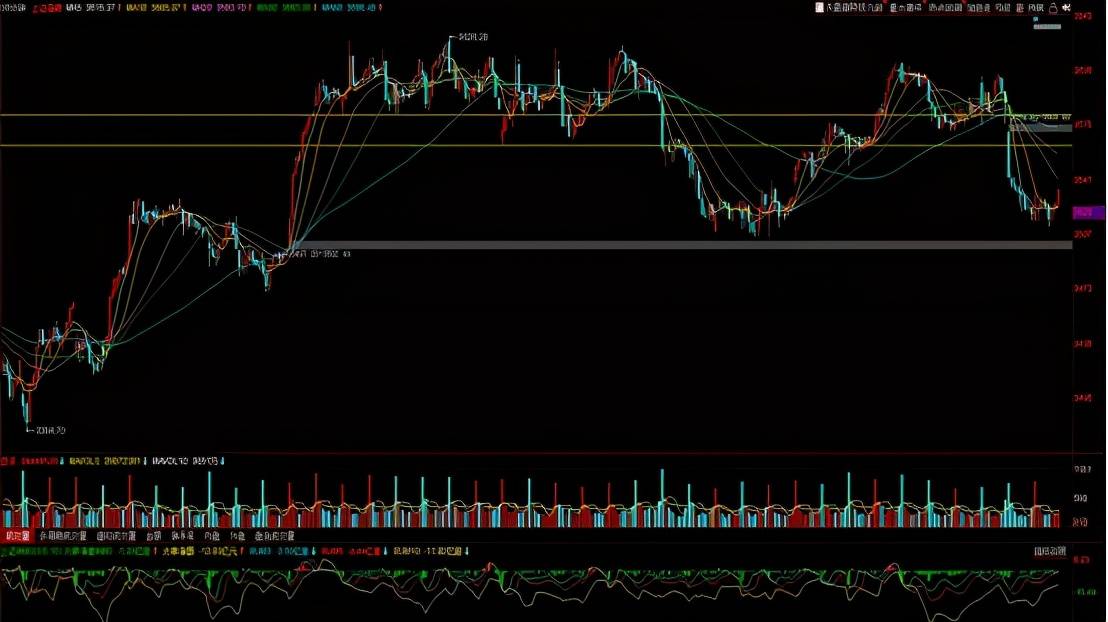
Task: Click the small grey tag below the top-right toolbar
Action: coord(1047,27)
